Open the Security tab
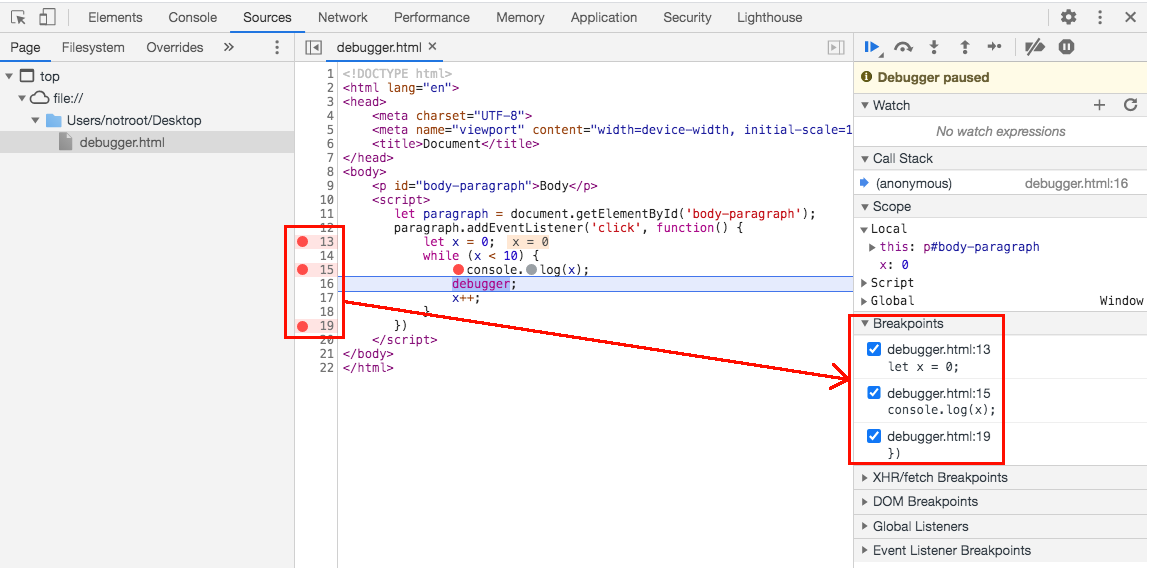This screenshot has width=1149, height=568. [687, 17]
